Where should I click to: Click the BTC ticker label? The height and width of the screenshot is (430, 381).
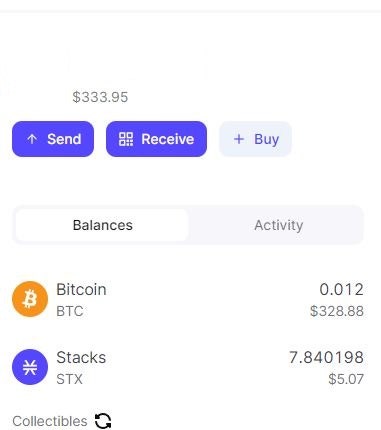(70, 311)
